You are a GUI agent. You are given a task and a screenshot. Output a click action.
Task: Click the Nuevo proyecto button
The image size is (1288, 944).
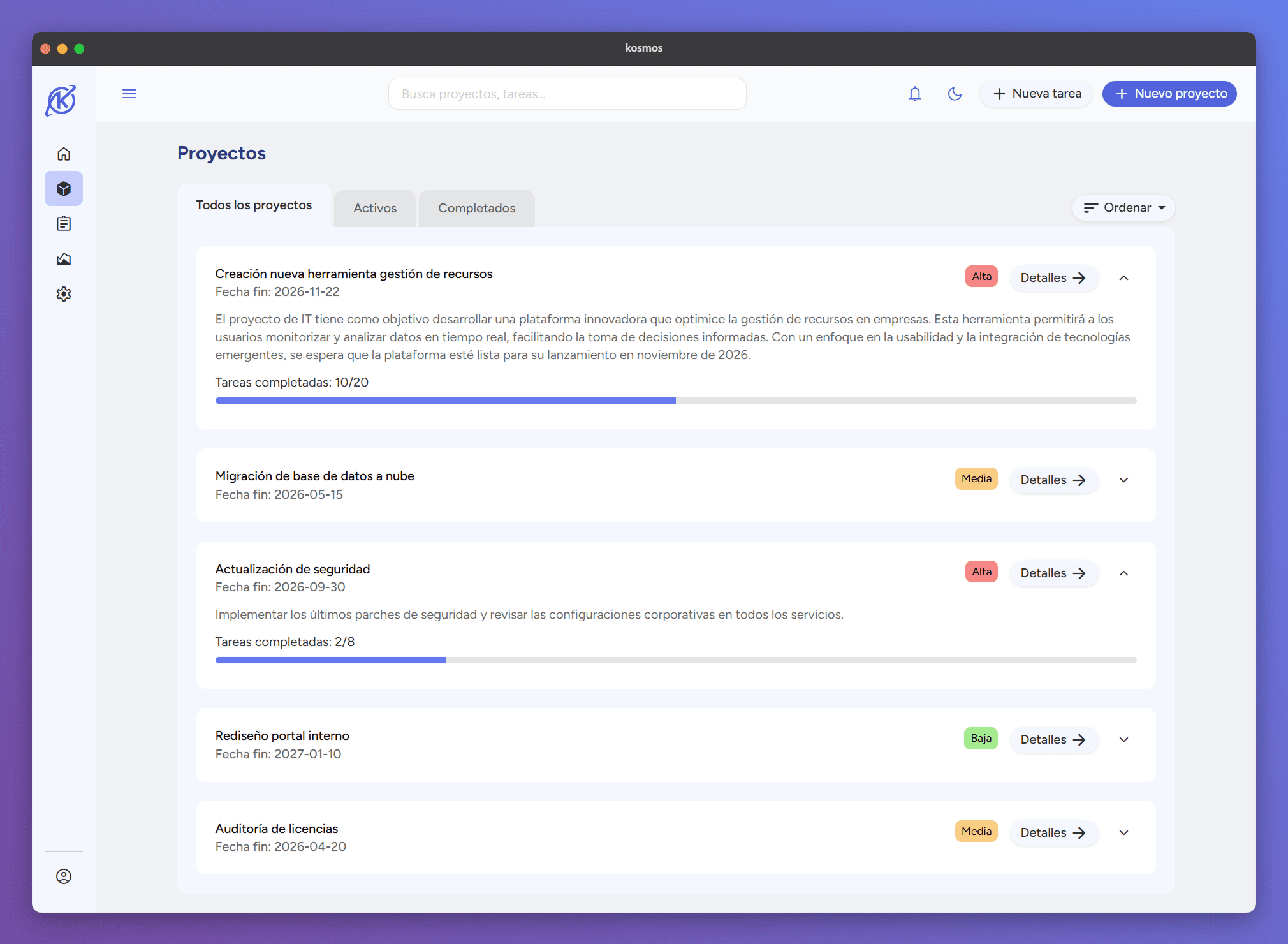[x=1169, y=94]
